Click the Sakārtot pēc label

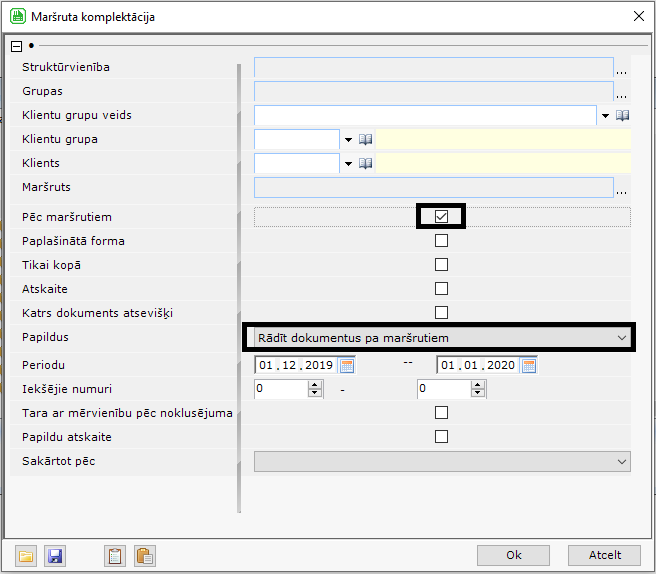59,461
